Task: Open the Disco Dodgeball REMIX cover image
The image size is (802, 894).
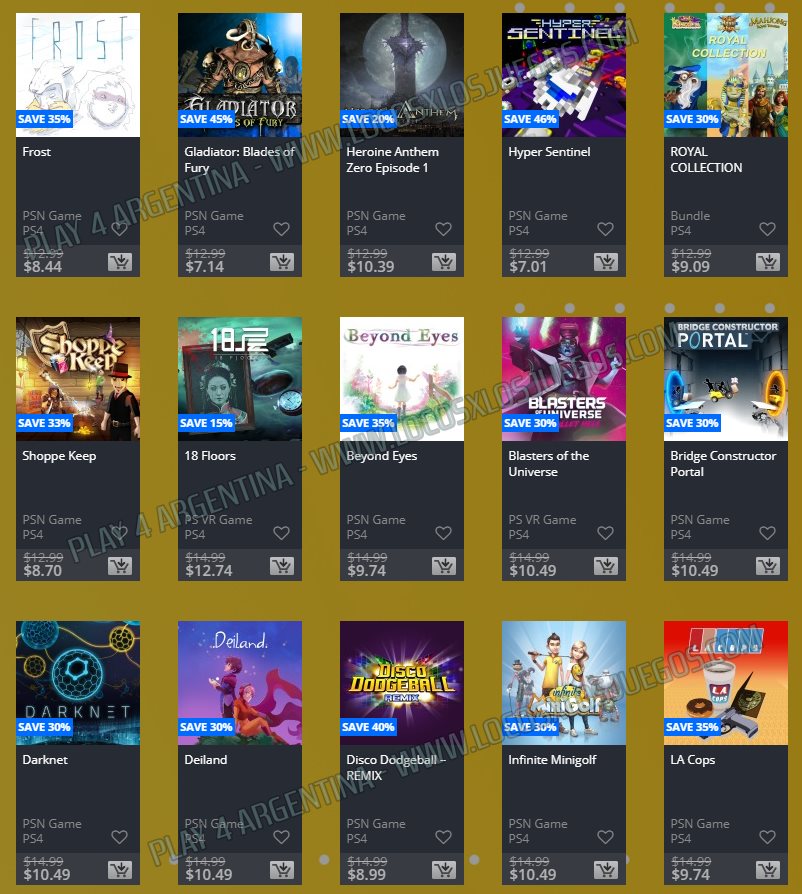Action: click(402, 683)
